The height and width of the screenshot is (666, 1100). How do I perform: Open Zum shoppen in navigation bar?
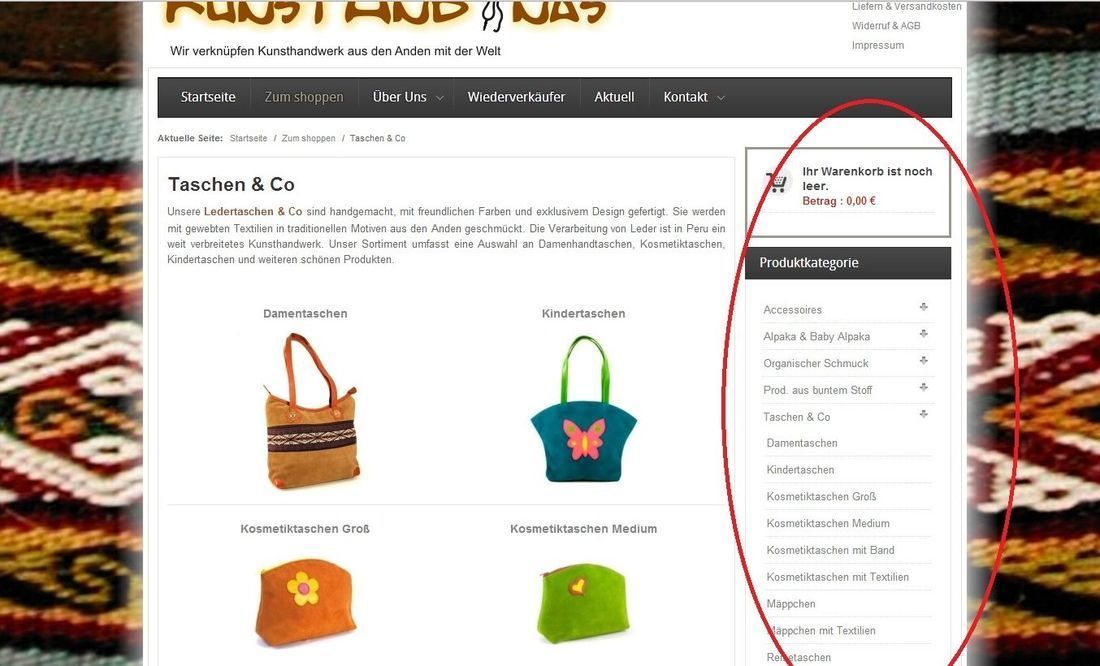click(304, 97)
